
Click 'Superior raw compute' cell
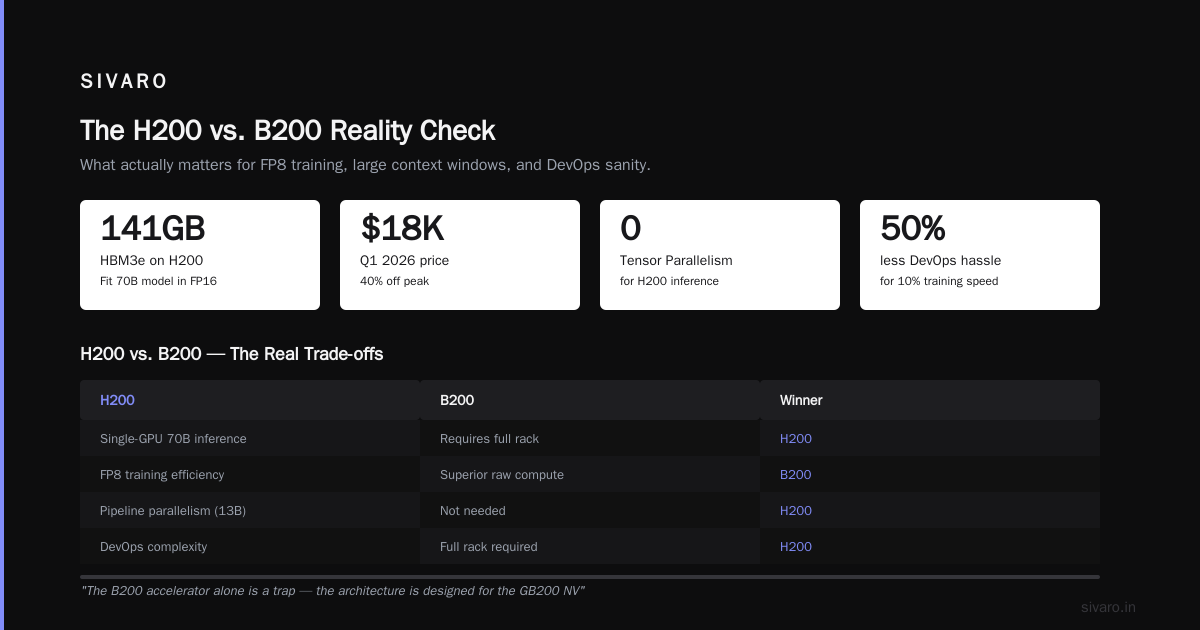(502, 474)
